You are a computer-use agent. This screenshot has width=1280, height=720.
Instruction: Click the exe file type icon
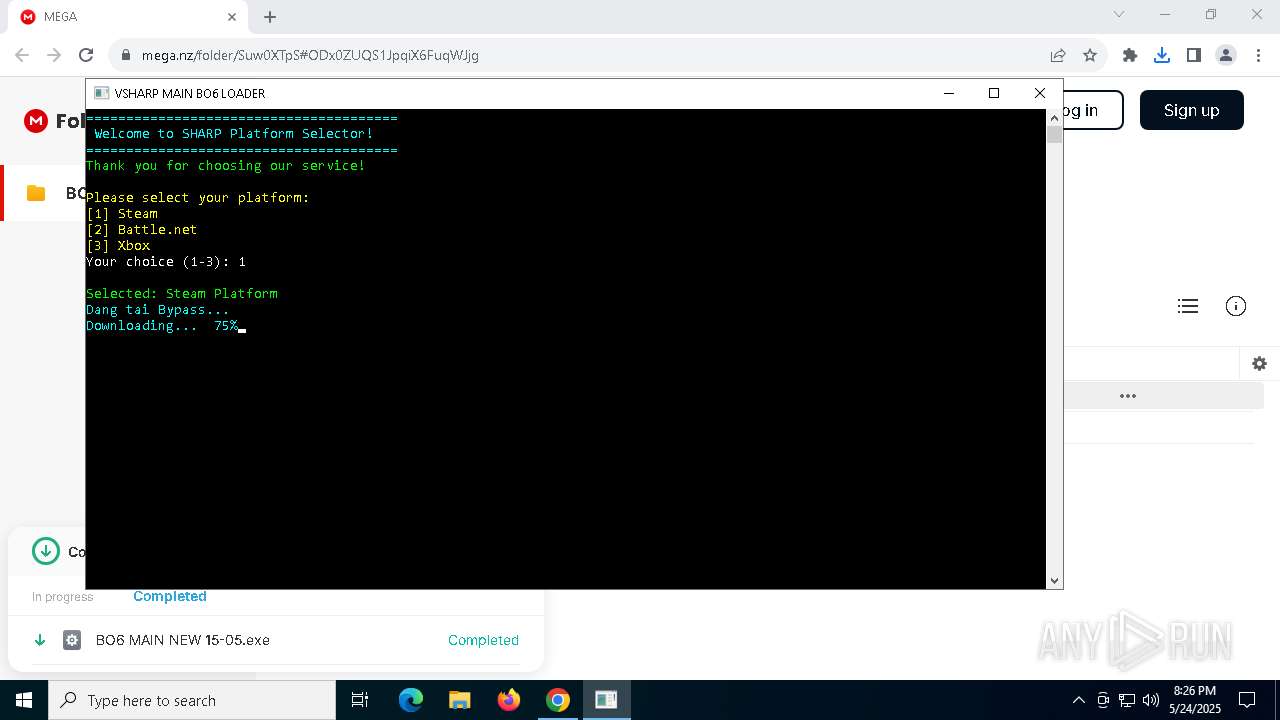(x=72, y=640)
